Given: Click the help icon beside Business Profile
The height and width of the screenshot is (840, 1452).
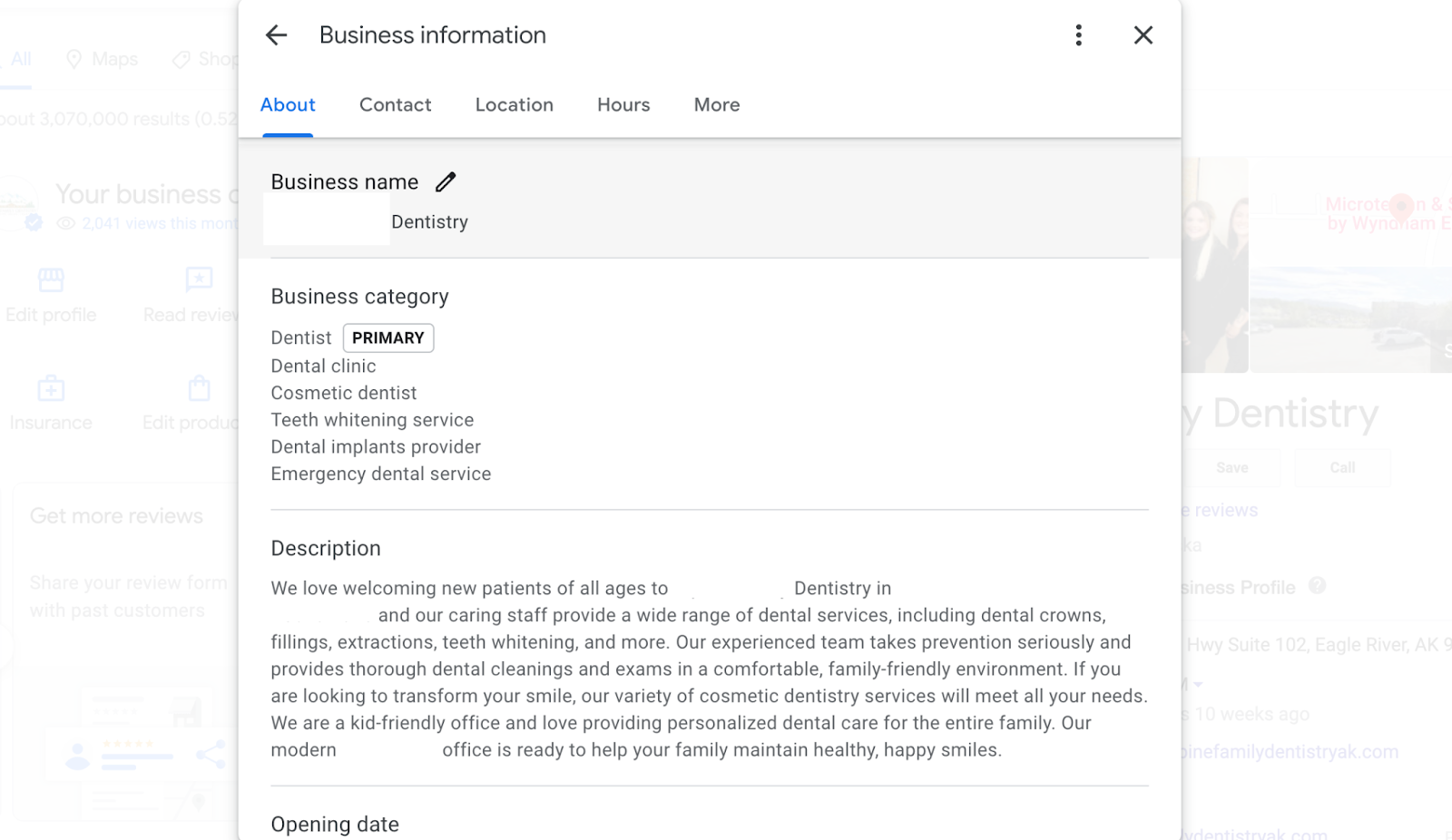Looking at the screenshot, I should (1317, 586).
